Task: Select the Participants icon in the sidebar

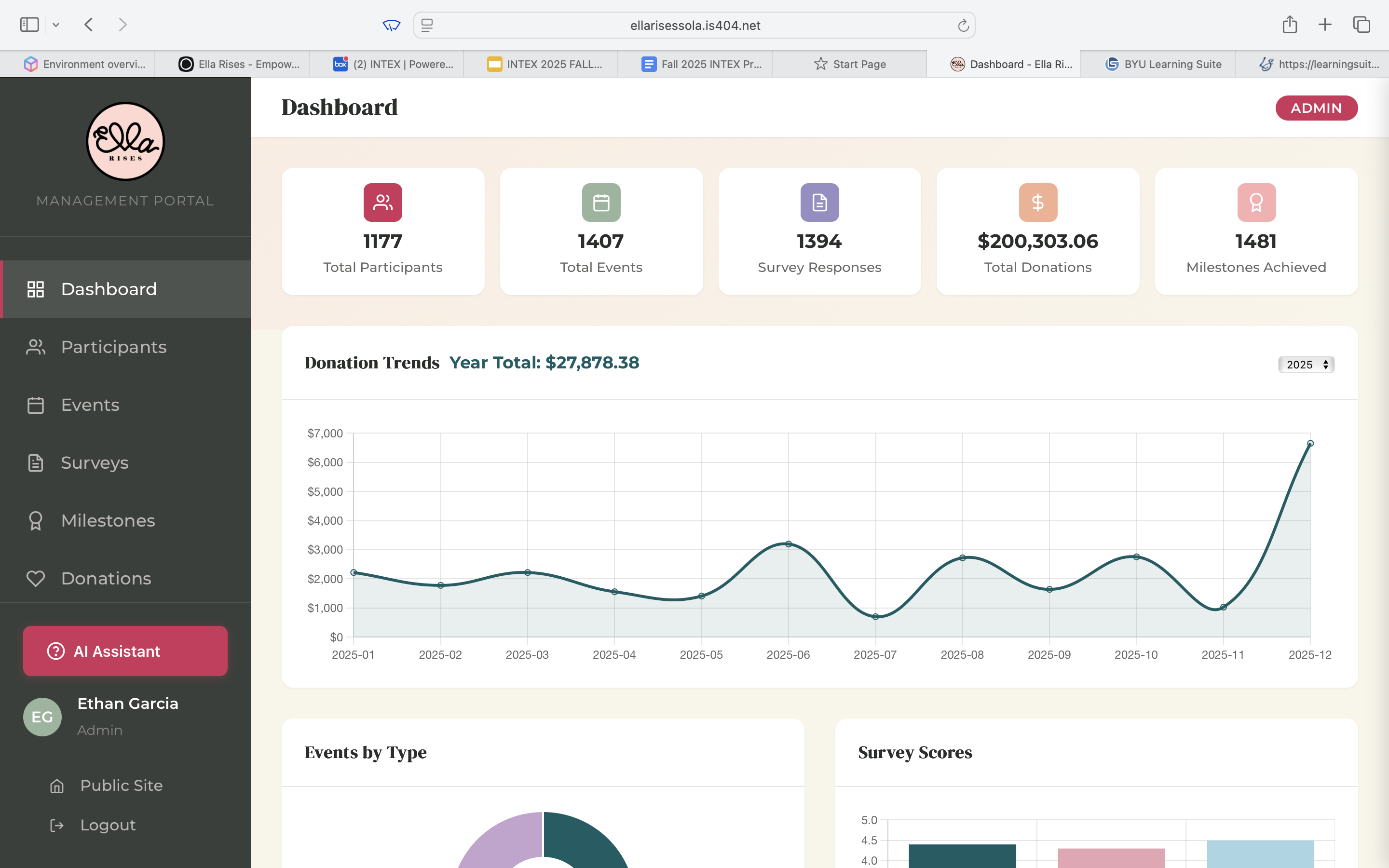Action: [36, 347]
